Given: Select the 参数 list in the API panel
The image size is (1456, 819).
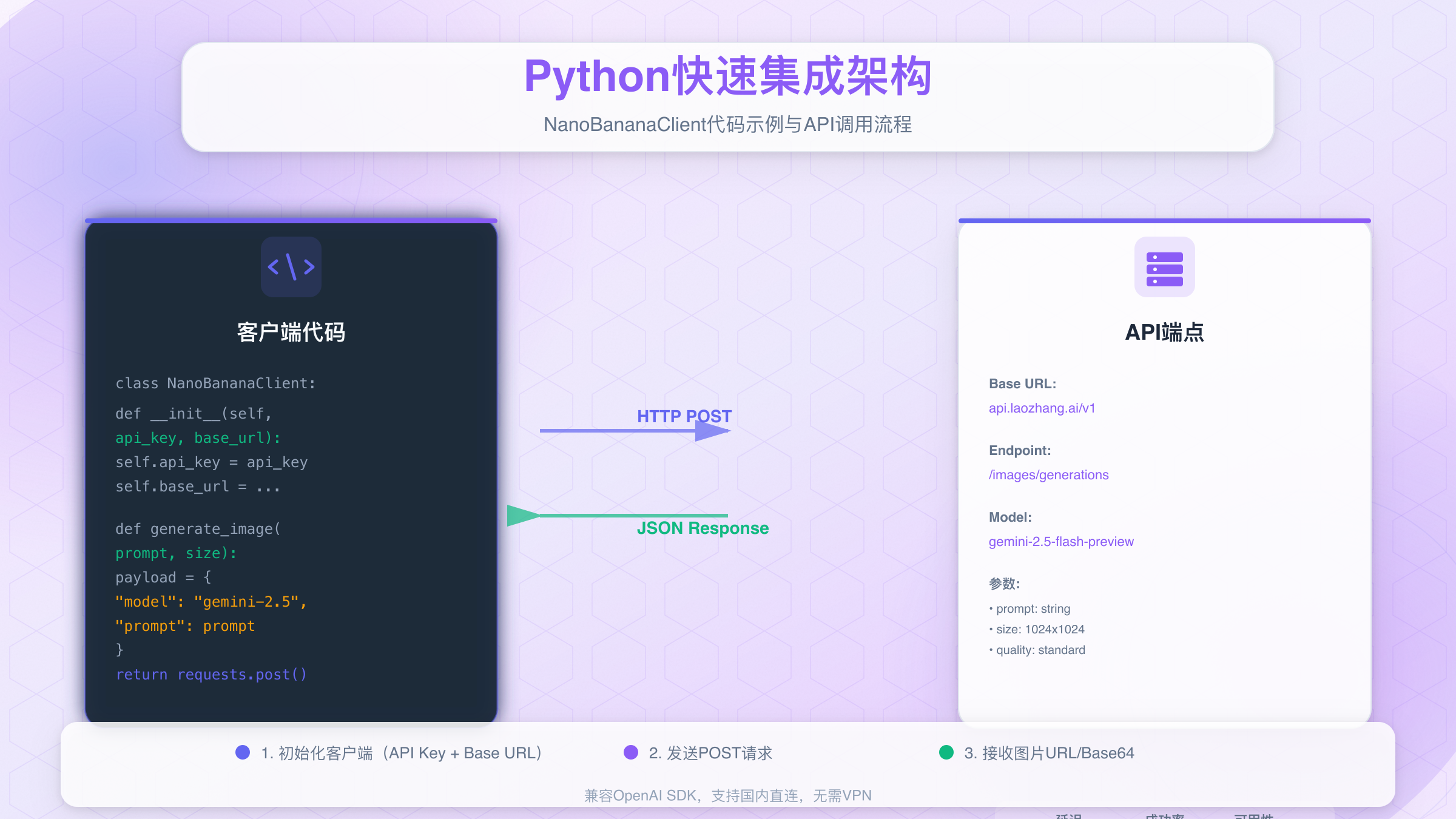Looking at the screenshot, I should (x=1037, y=629).
